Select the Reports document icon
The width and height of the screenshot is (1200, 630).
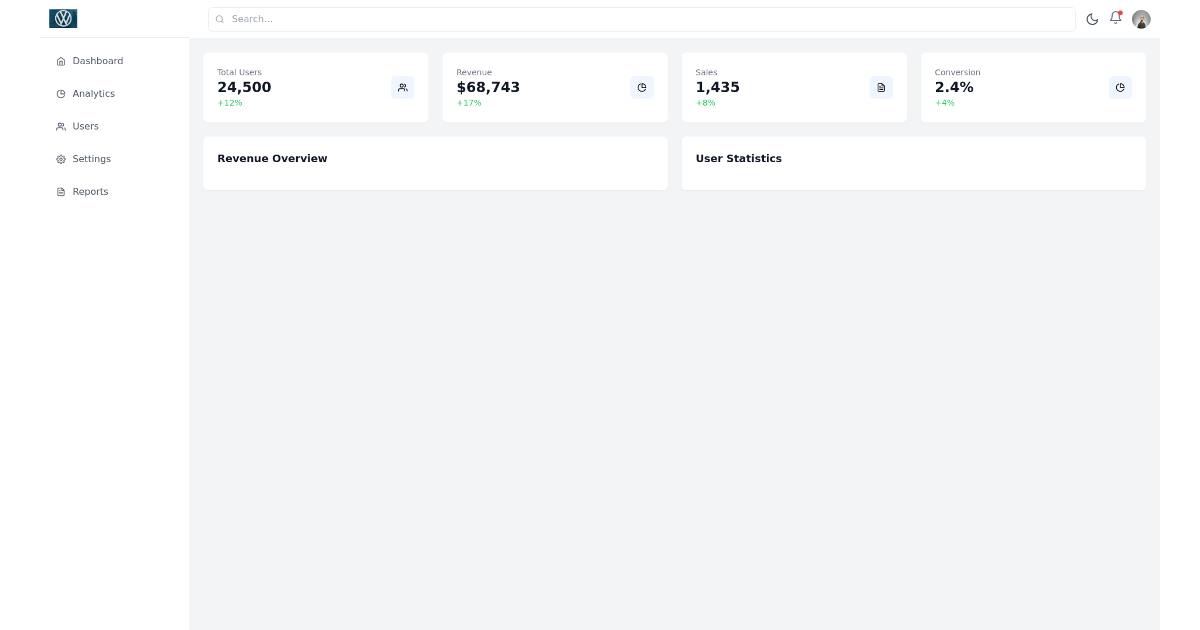(60, 191)
